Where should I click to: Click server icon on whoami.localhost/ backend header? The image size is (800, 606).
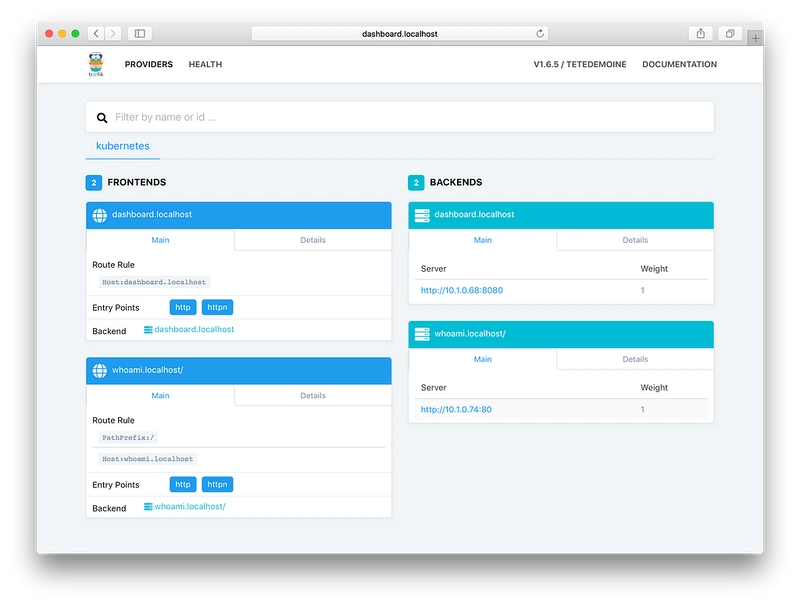tap(422, 335)
